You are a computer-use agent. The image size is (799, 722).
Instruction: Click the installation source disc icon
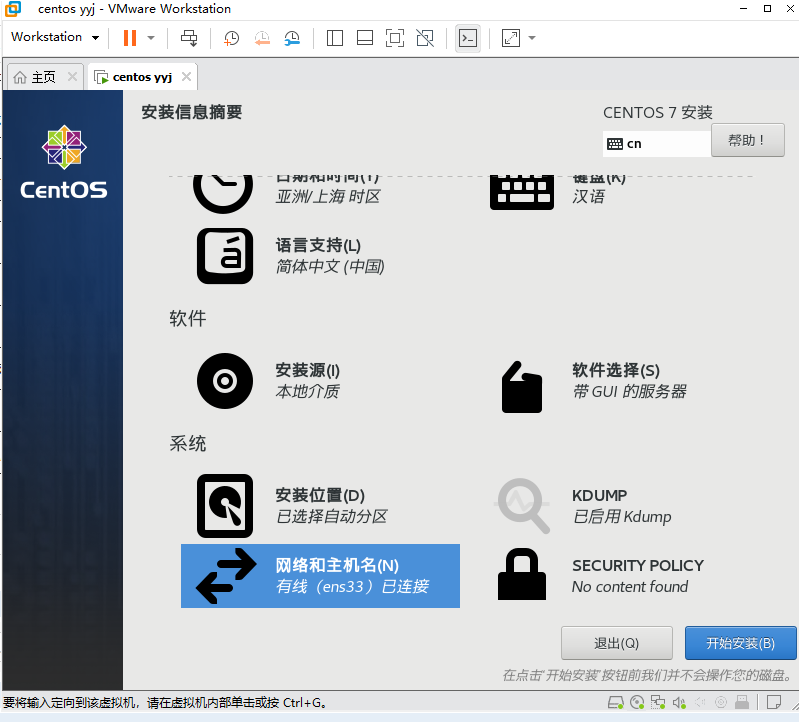point(225,381)
